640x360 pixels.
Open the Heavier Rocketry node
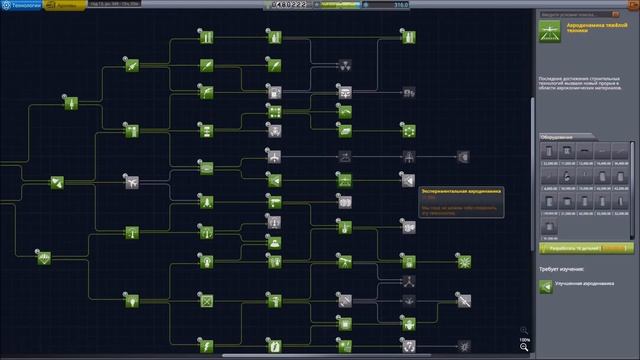point(274,38)
